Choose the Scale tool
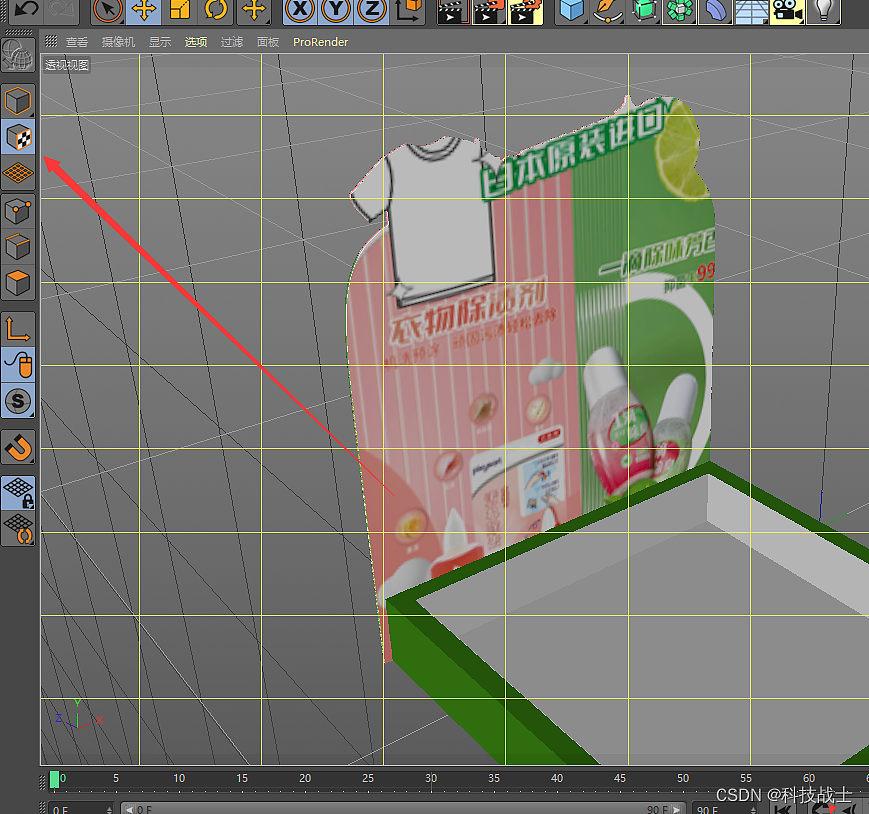869x814 pixels. [x=180, y=11]
